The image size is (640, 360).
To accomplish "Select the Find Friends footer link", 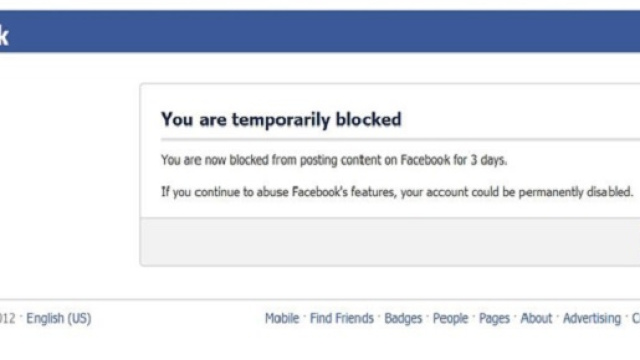I will click(342, 318).
